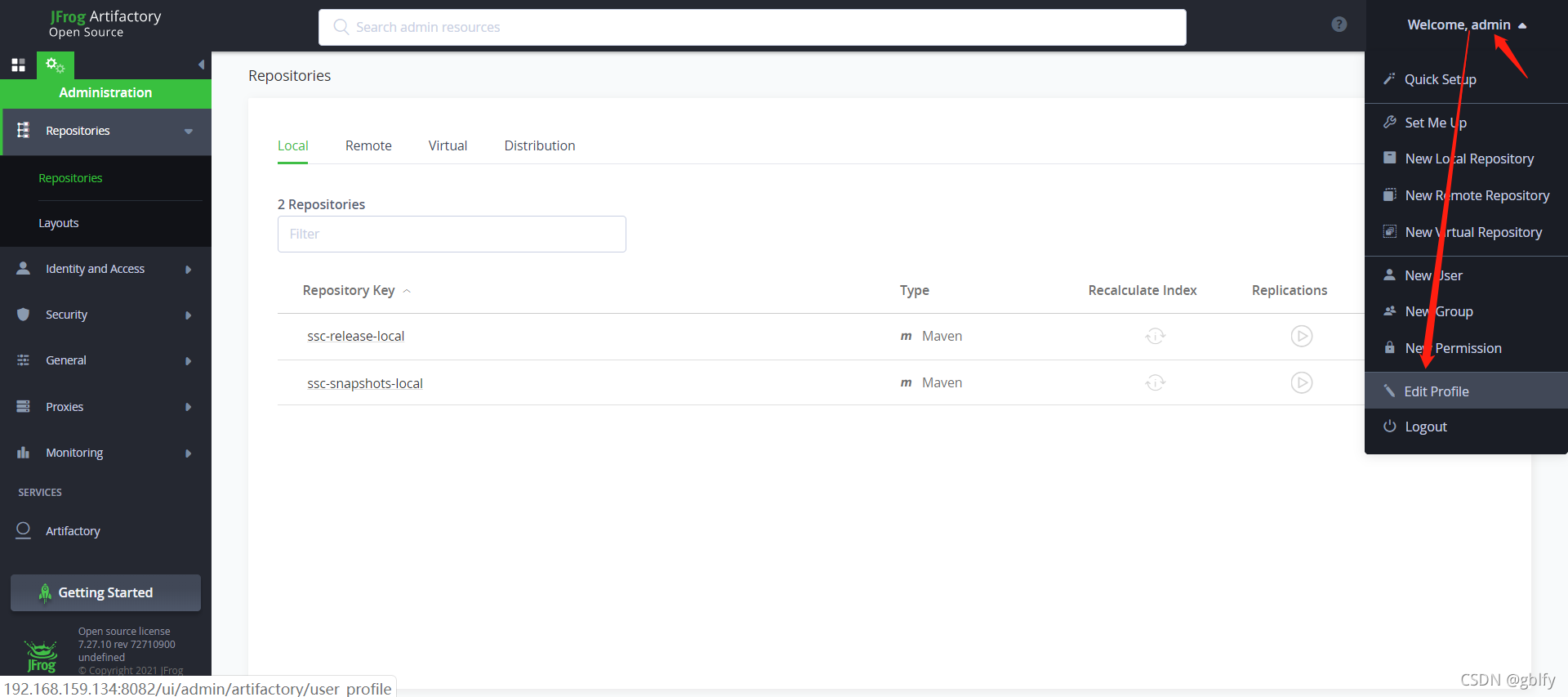Viewport: 1568px width, 697px height.
Task: Switch to the Virtual tab
Action: point(448,145)
